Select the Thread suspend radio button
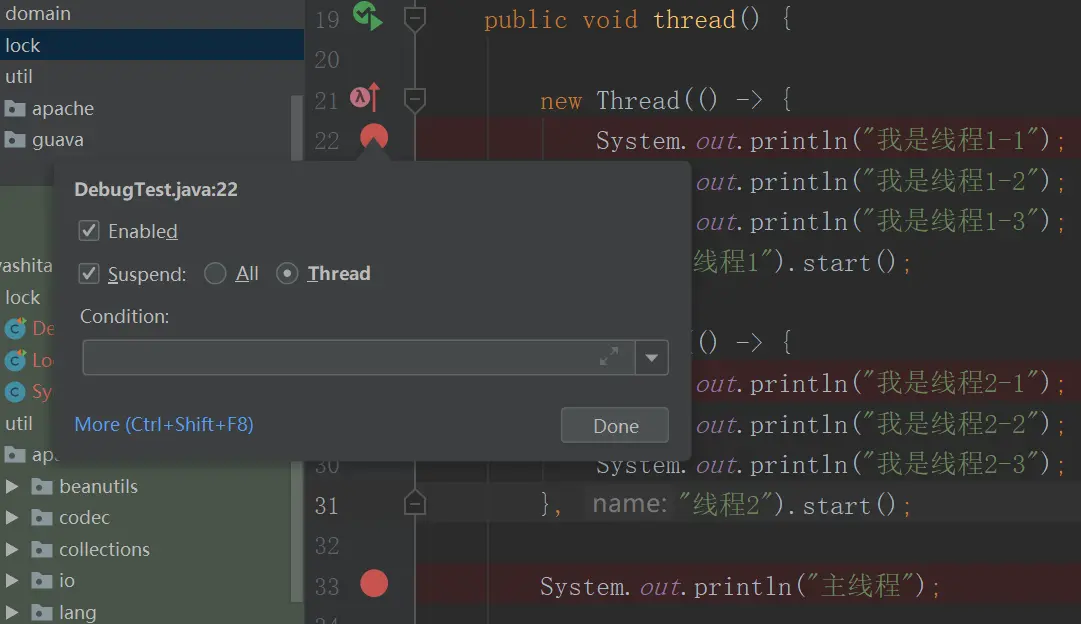This screenshot has height=624, width=1081. [287, 274]
